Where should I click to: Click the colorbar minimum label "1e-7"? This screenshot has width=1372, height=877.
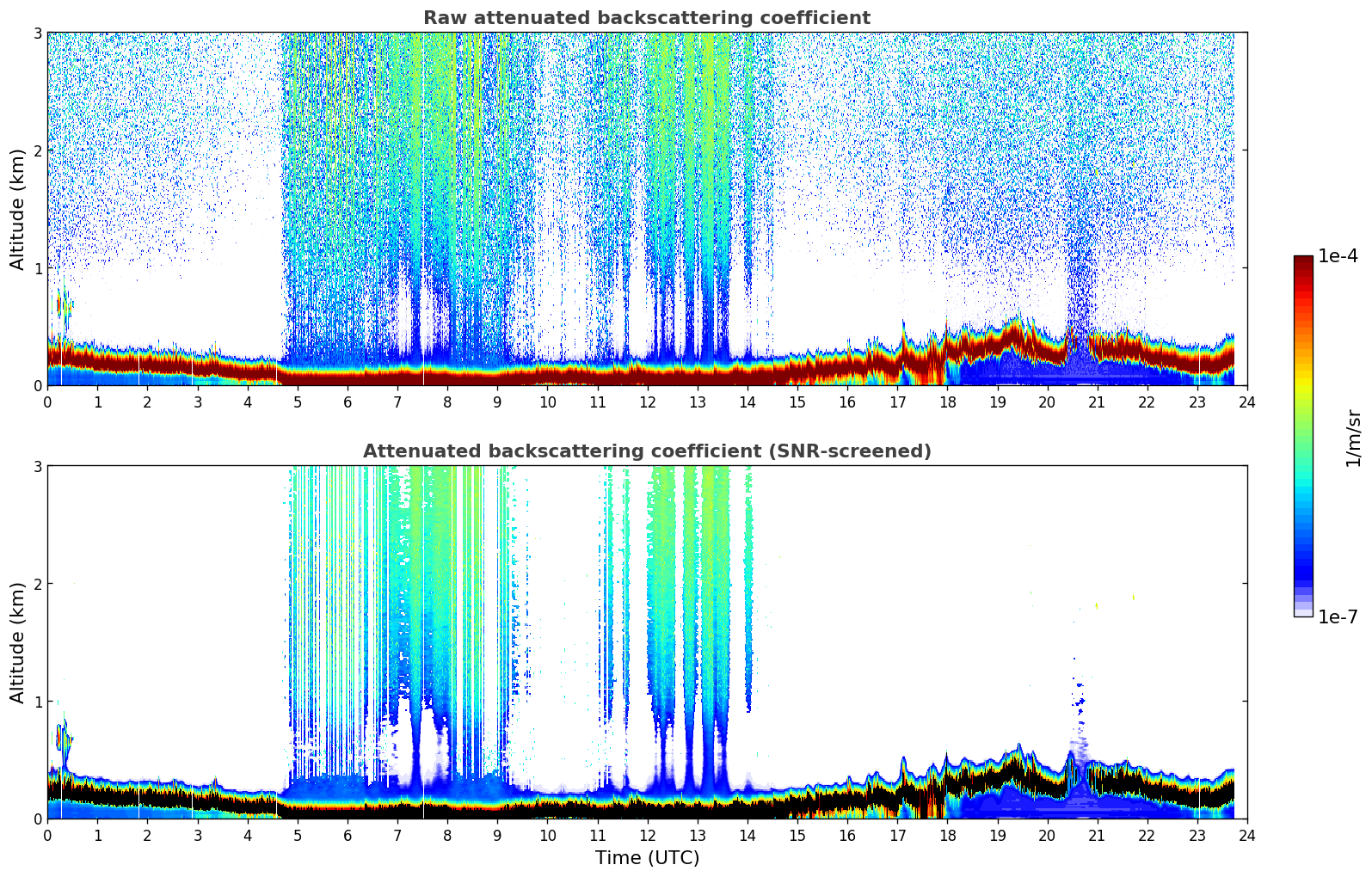[1338, 617]
